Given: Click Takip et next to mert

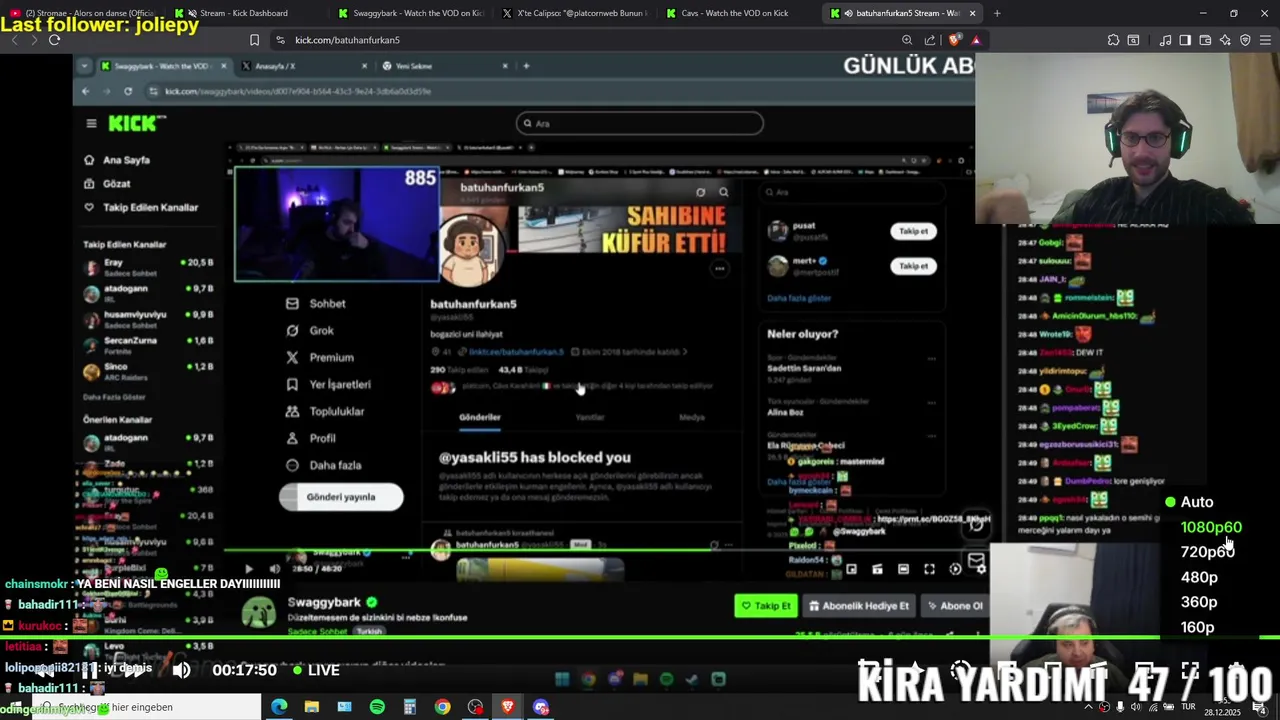Looking at the screenshot, I should click(913, 266).
